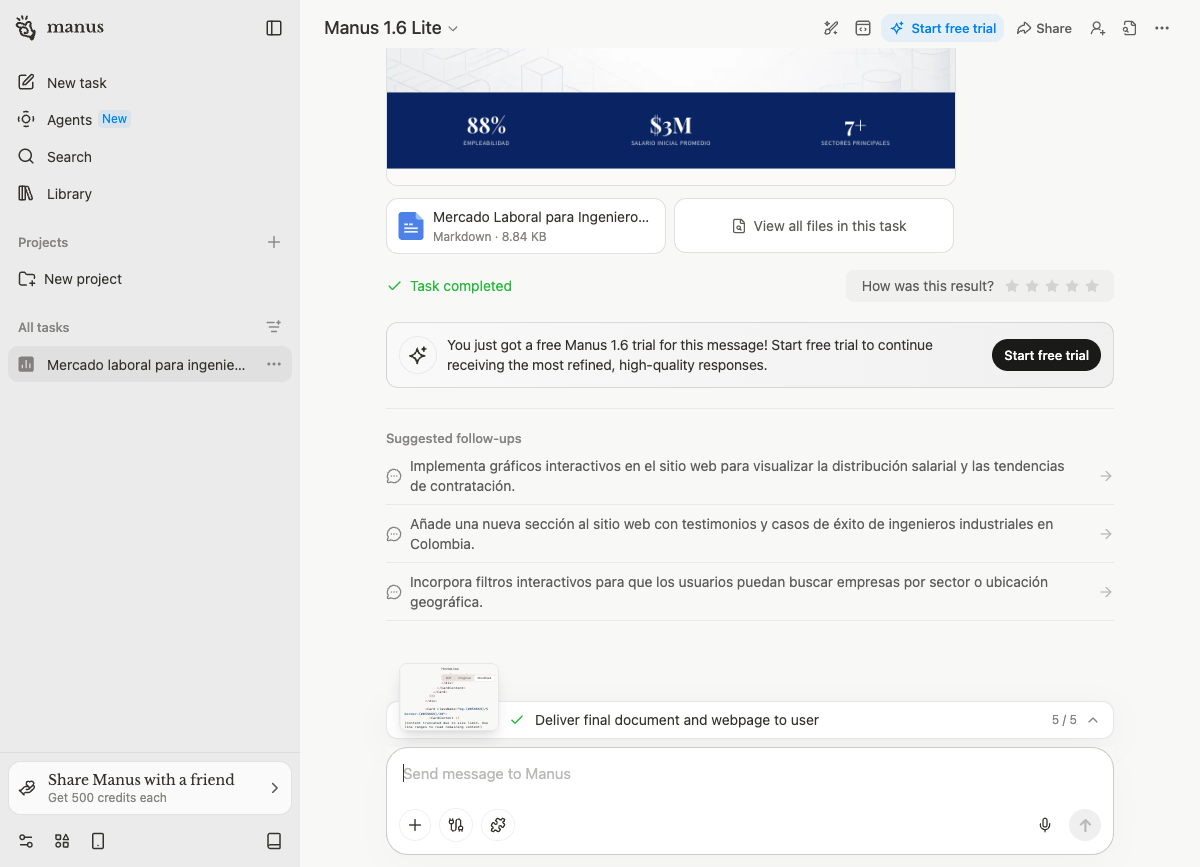Open Agents in the sidebar

tap(69, 120)
